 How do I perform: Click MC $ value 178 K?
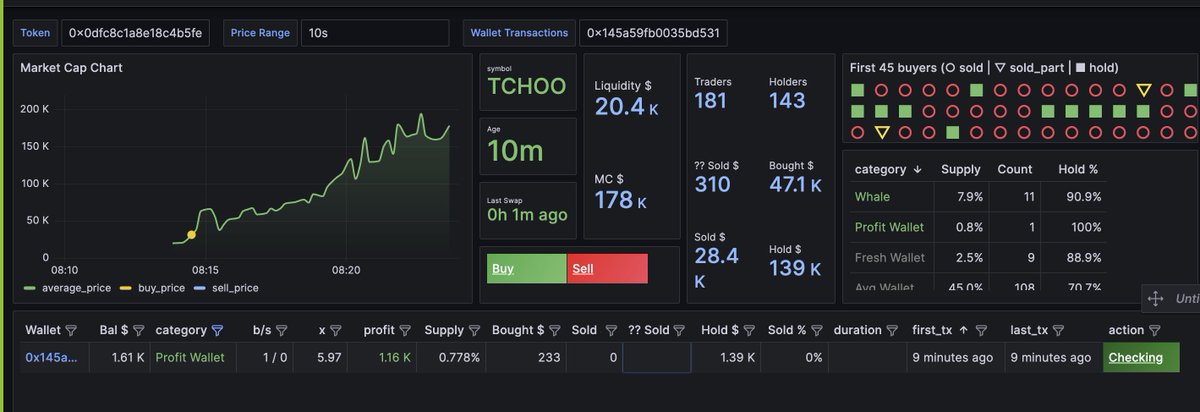[620, 199]
